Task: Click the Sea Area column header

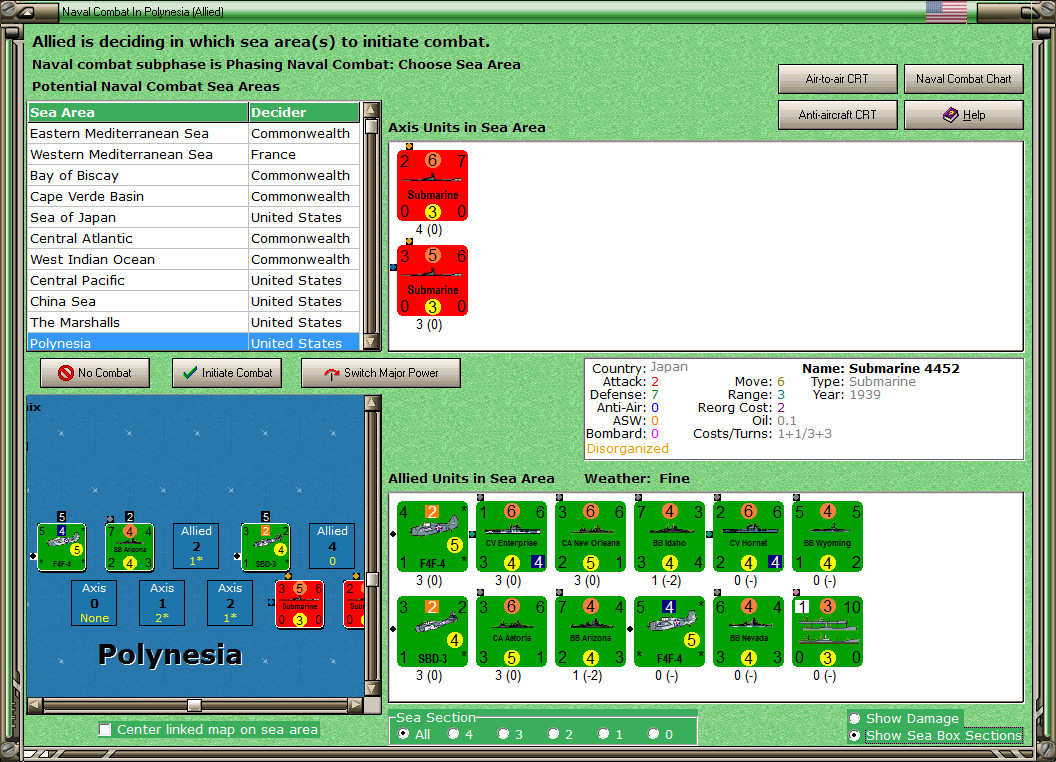Action: point(138,113)
